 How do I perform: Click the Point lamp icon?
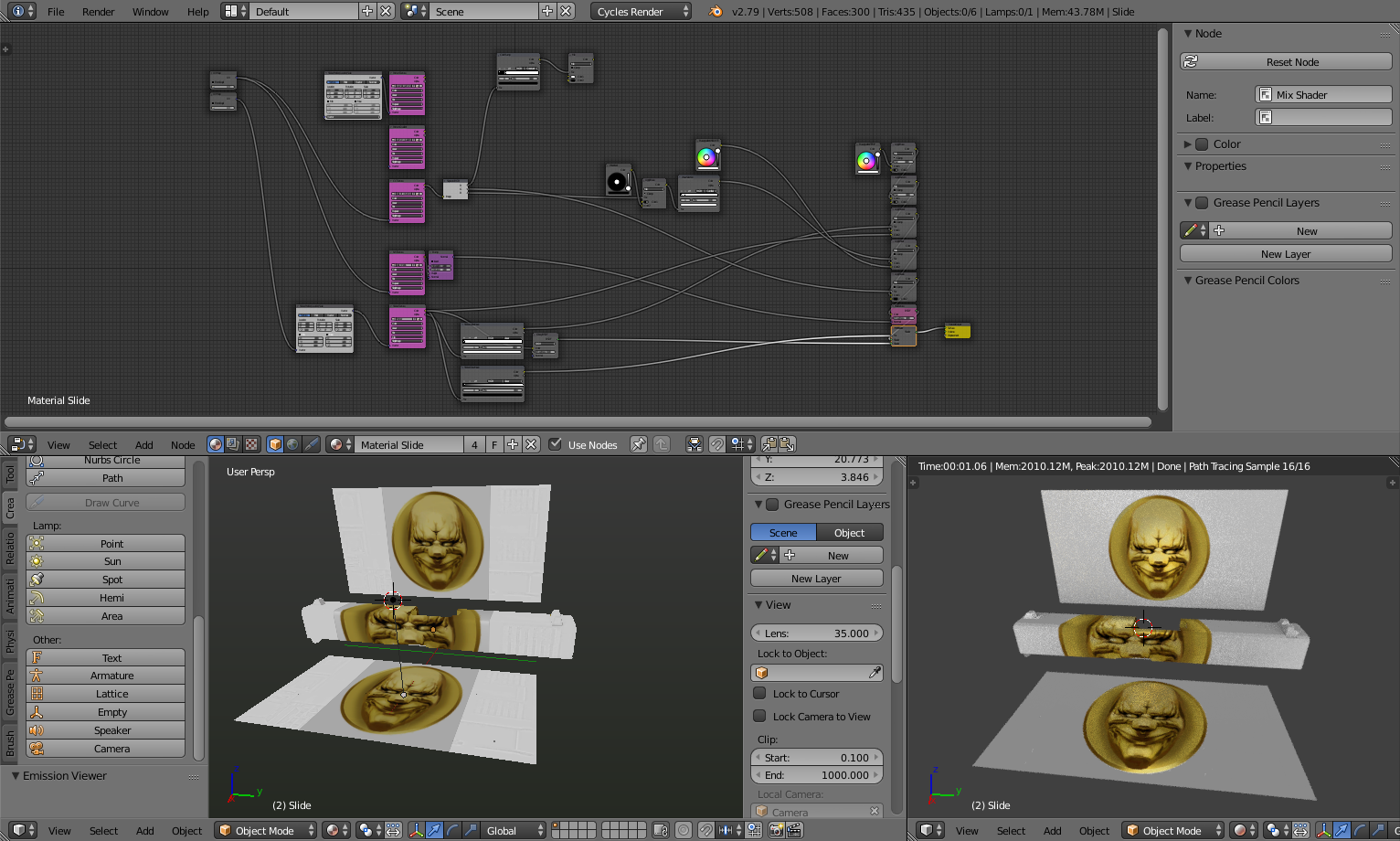pos(37,543)
